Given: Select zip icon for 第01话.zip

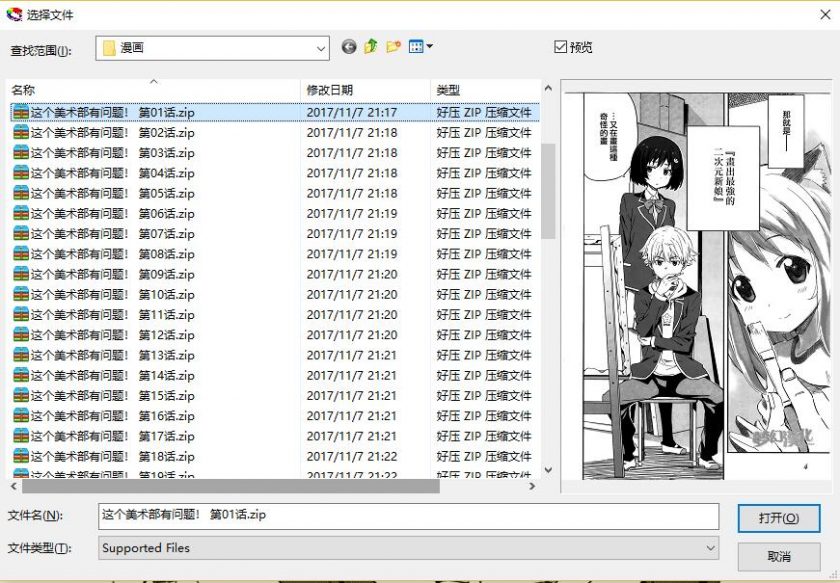Looking at the screenshot, I should (x=21, y=112).
